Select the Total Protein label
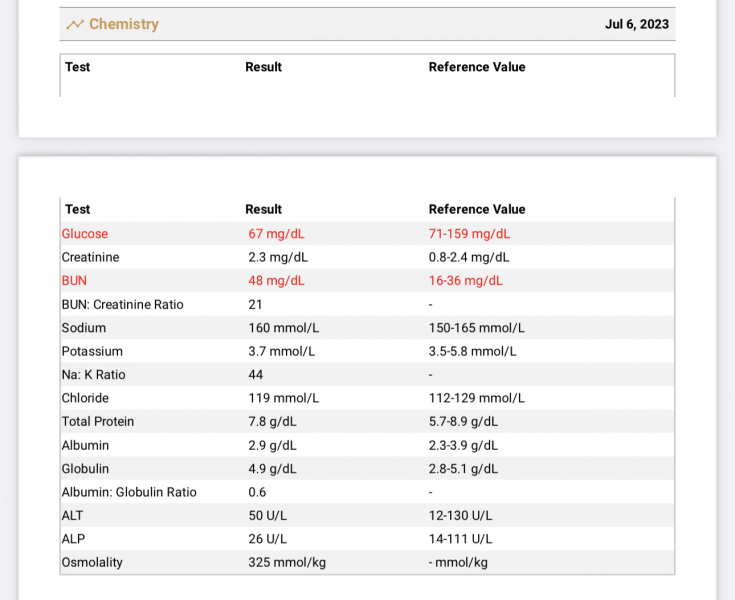The width and height of the screenshot is (735, 600). (x=98, y=422)
